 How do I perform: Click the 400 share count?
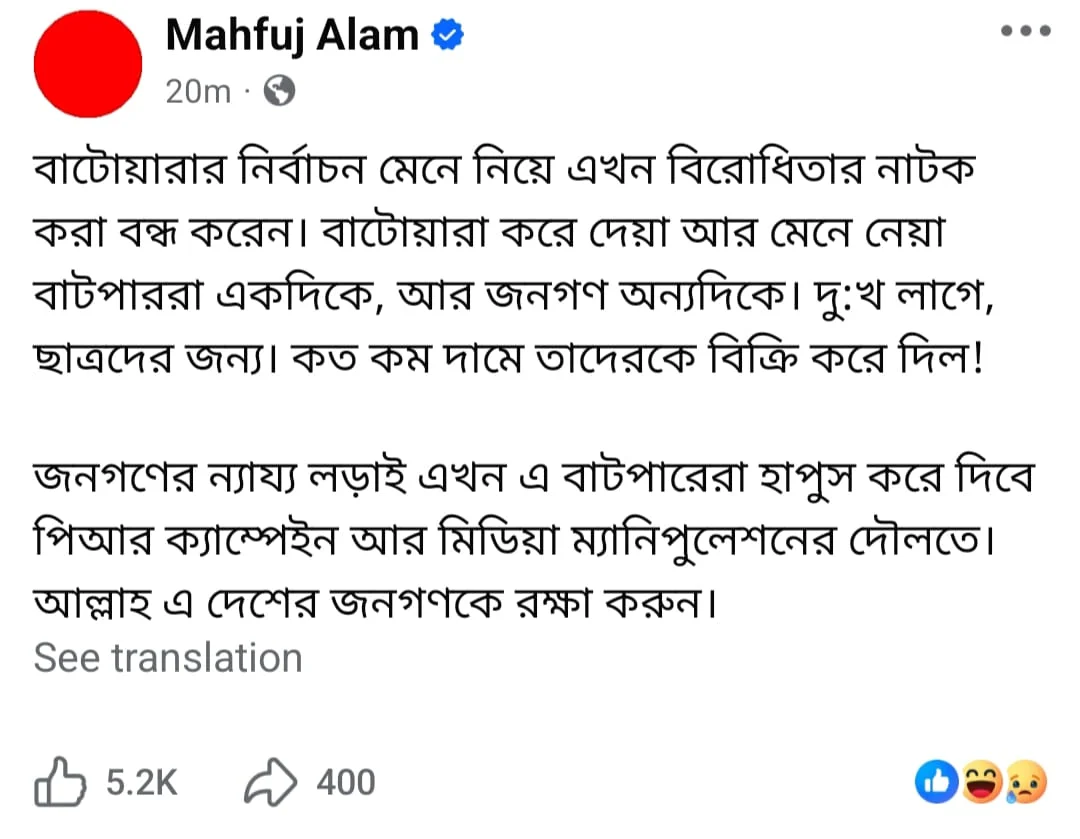click(345, 782)
